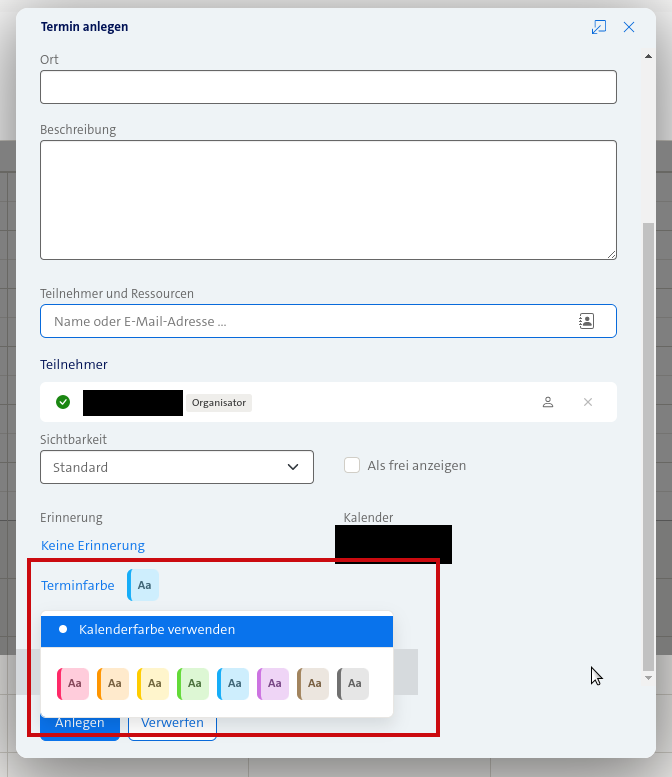672x777 pixels.
Task: Click the green confirmed status checkmark
Action: tap(63, 402)
